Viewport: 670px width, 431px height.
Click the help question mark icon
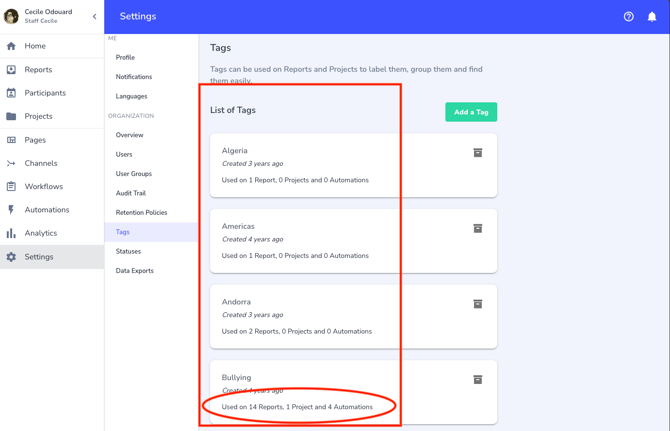pyautogui.click(x=628, y=16)
